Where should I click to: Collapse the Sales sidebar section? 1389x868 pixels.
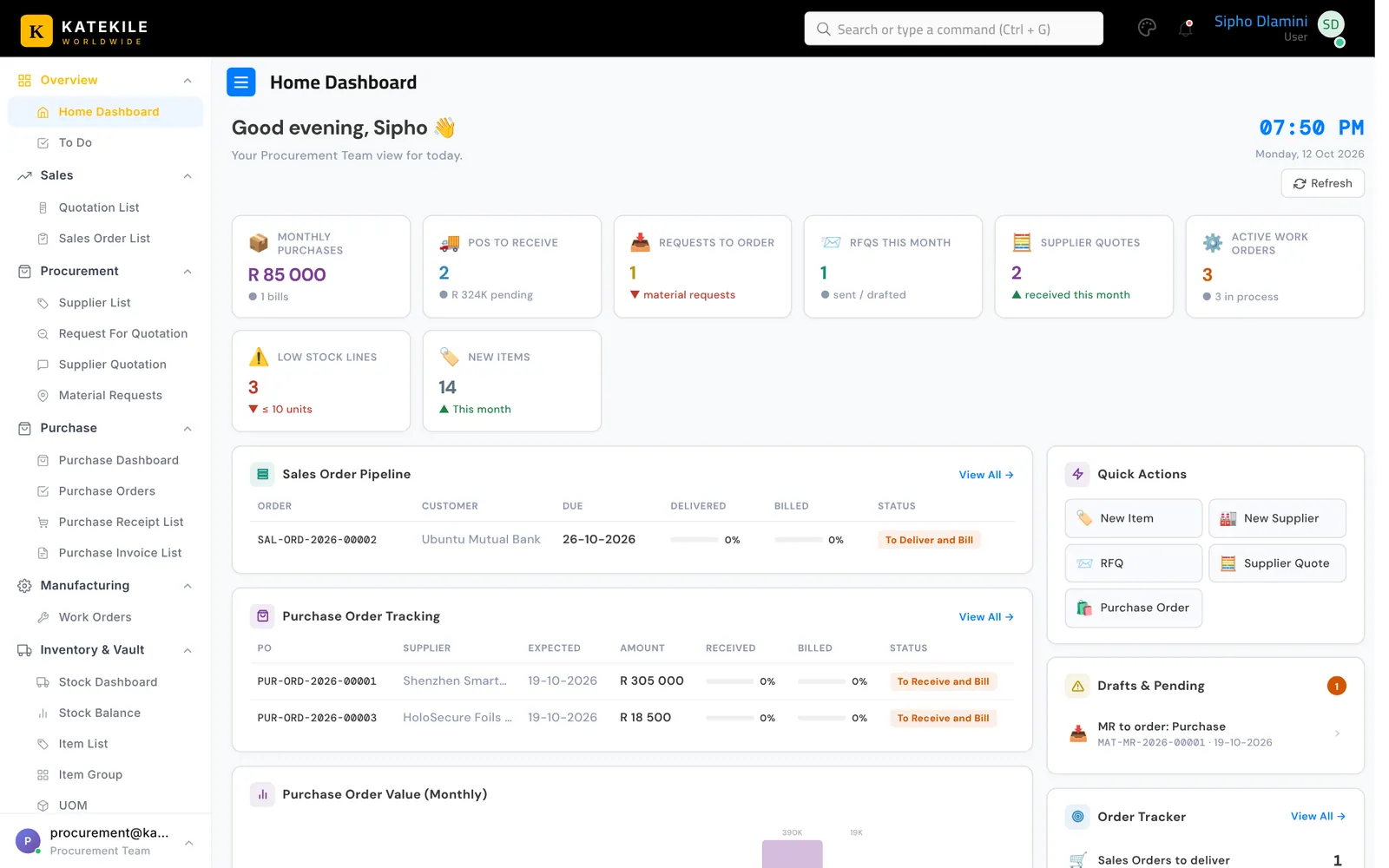pos(188,176)
